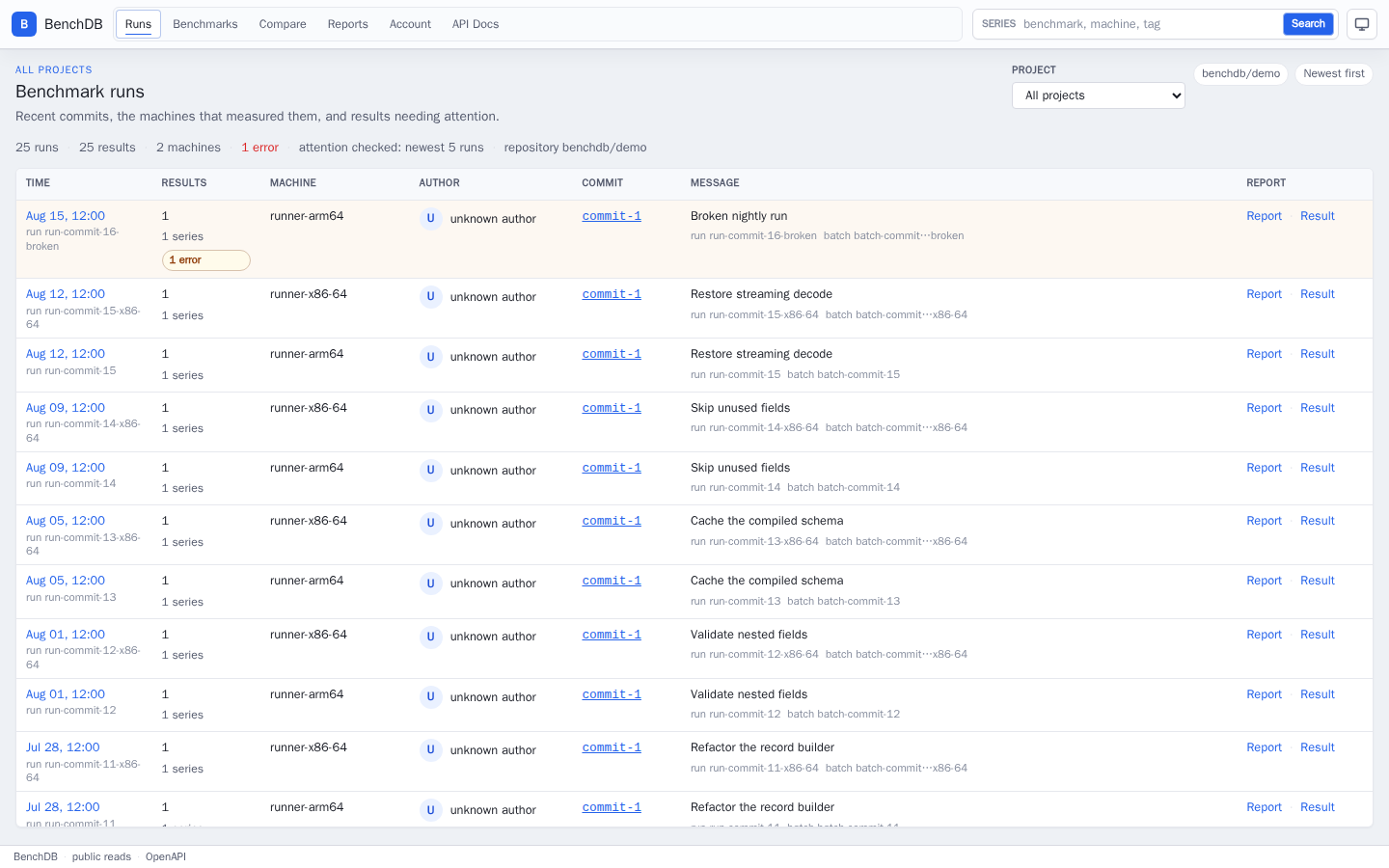1389x868 pixels.
Task: Open the Runs tab
Action: pos(138,24)
